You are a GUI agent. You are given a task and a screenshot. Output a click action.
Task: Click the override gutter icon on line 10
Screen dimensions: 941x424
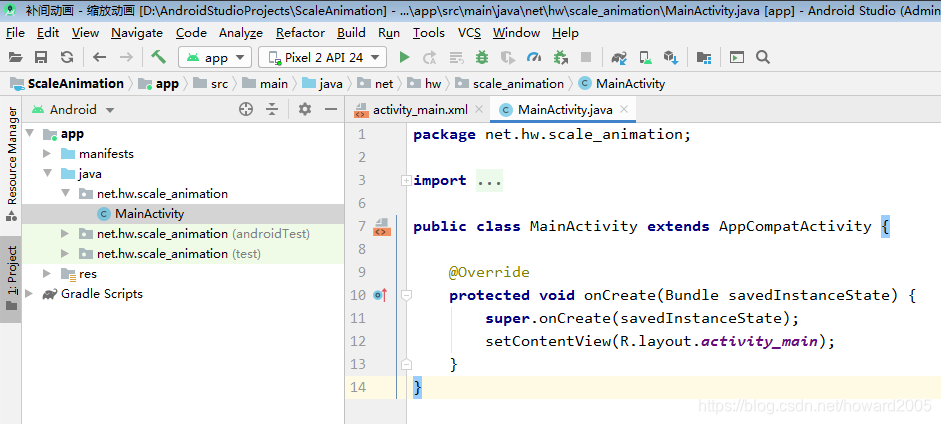(380, 294)
